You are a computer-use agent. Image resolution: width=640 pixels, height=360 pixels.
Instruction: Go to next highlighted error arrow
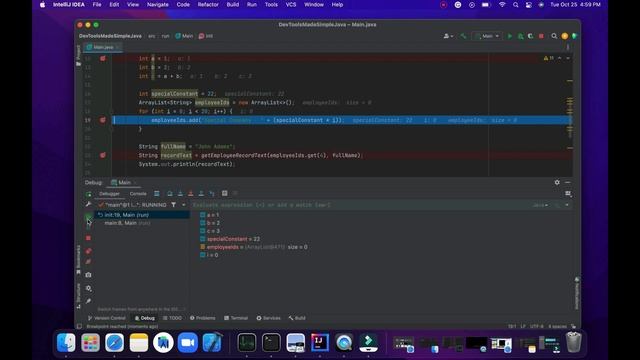coord(568,58)
